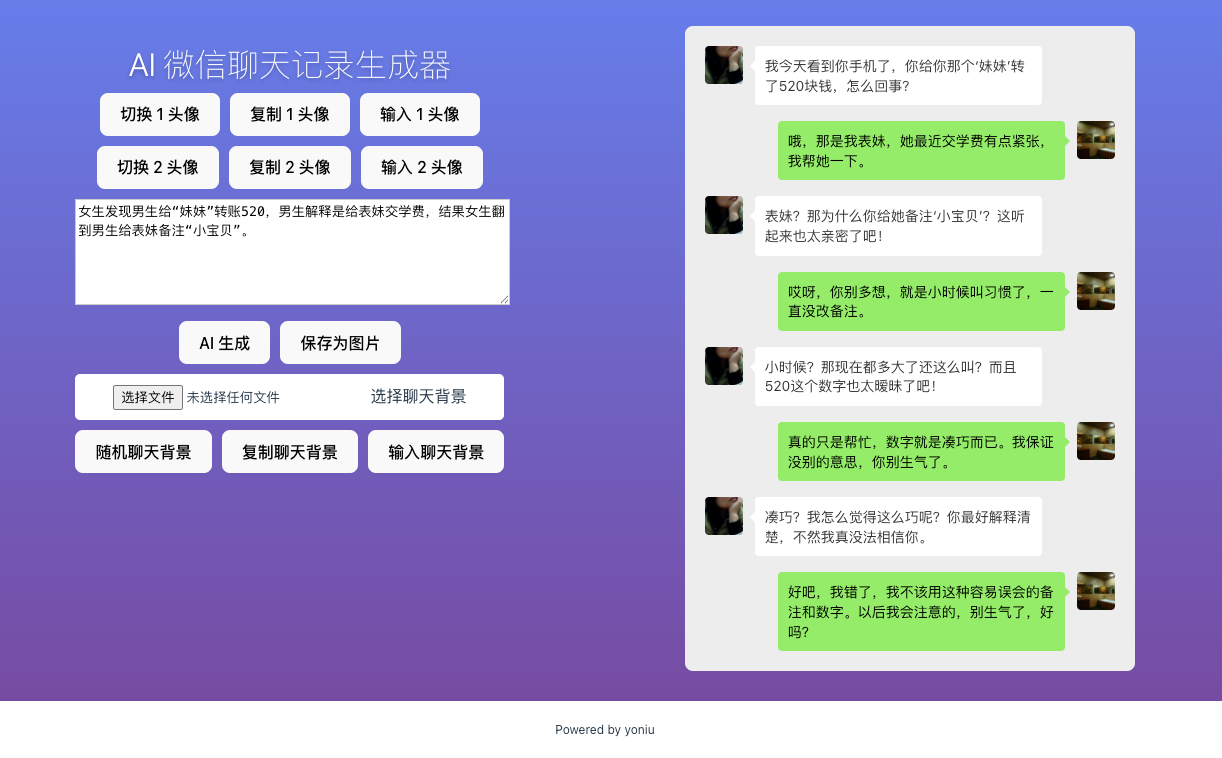
Task: Click the white bubble asking about 小宝贝
Action: [x=898, y=226]
